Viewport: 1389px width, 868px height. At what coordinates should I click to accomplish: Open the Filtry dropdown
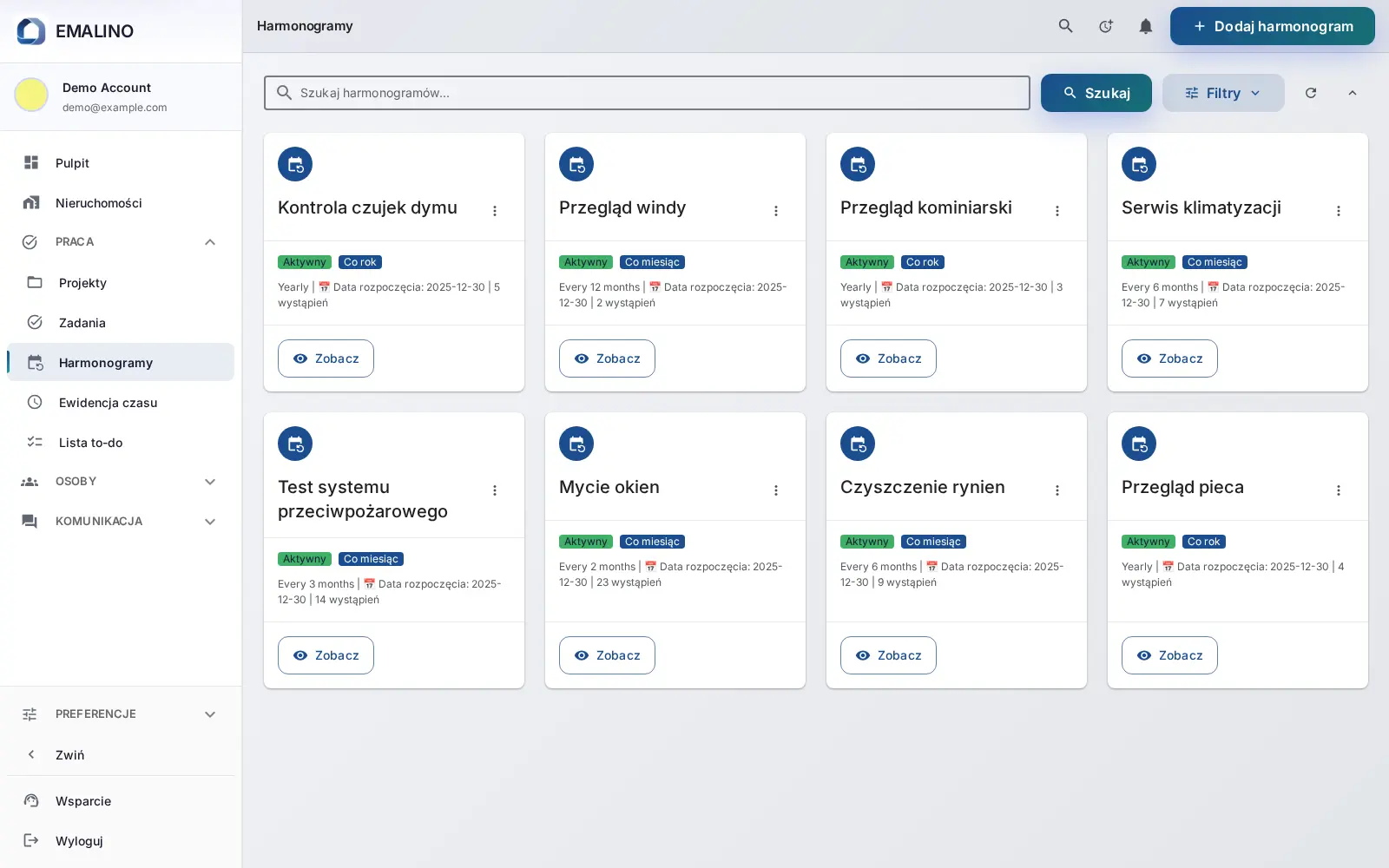click(1223, 93)
